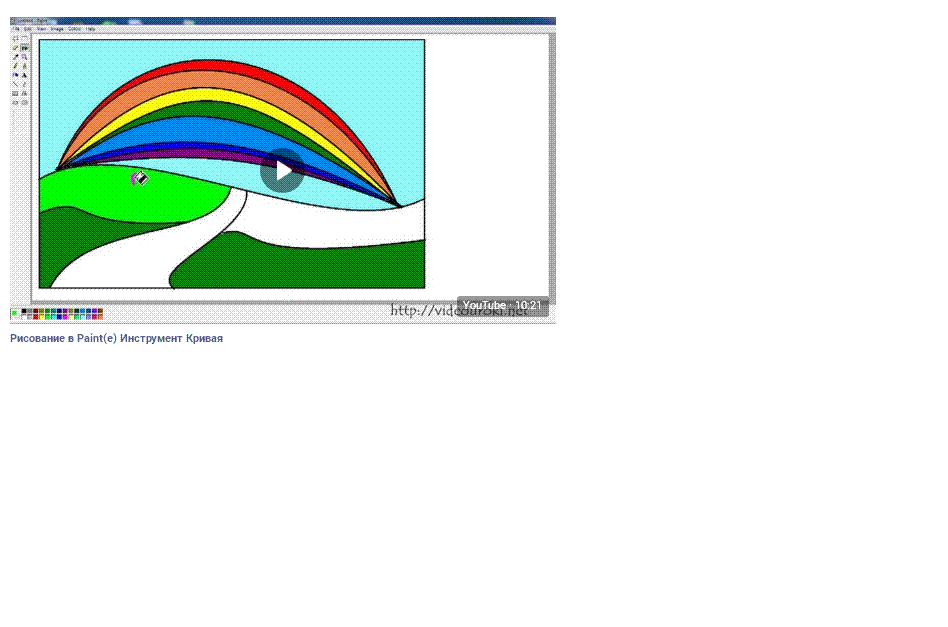948x627 pixels.
Task: Choose the Rectangle shape tool
Action: click(x=15, y=93)
